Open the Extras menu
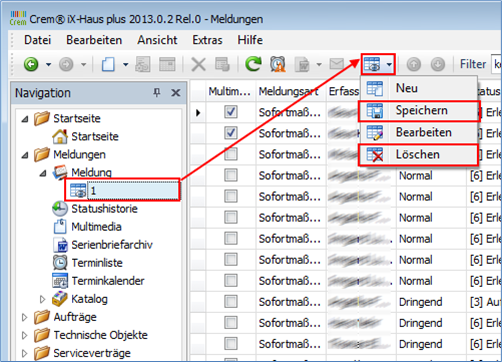Screen dimensions: 502x362 (x=207, y=40)
